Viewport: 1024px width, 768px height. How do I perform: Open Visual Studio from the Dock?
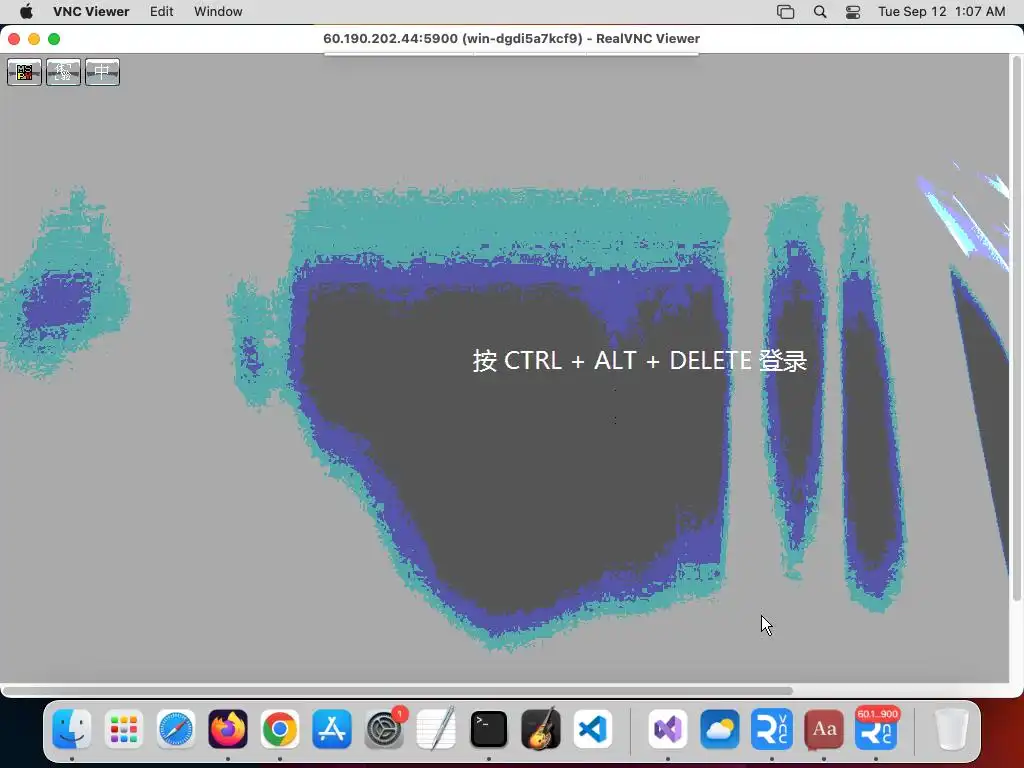(667, 729)
